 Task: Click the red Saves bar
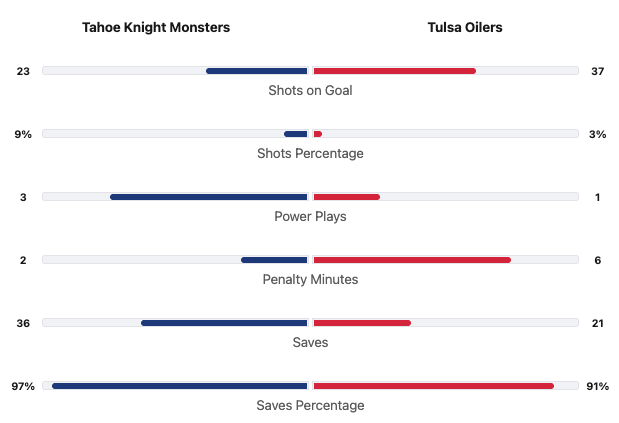pyautogui.click(x=362, y=323)
